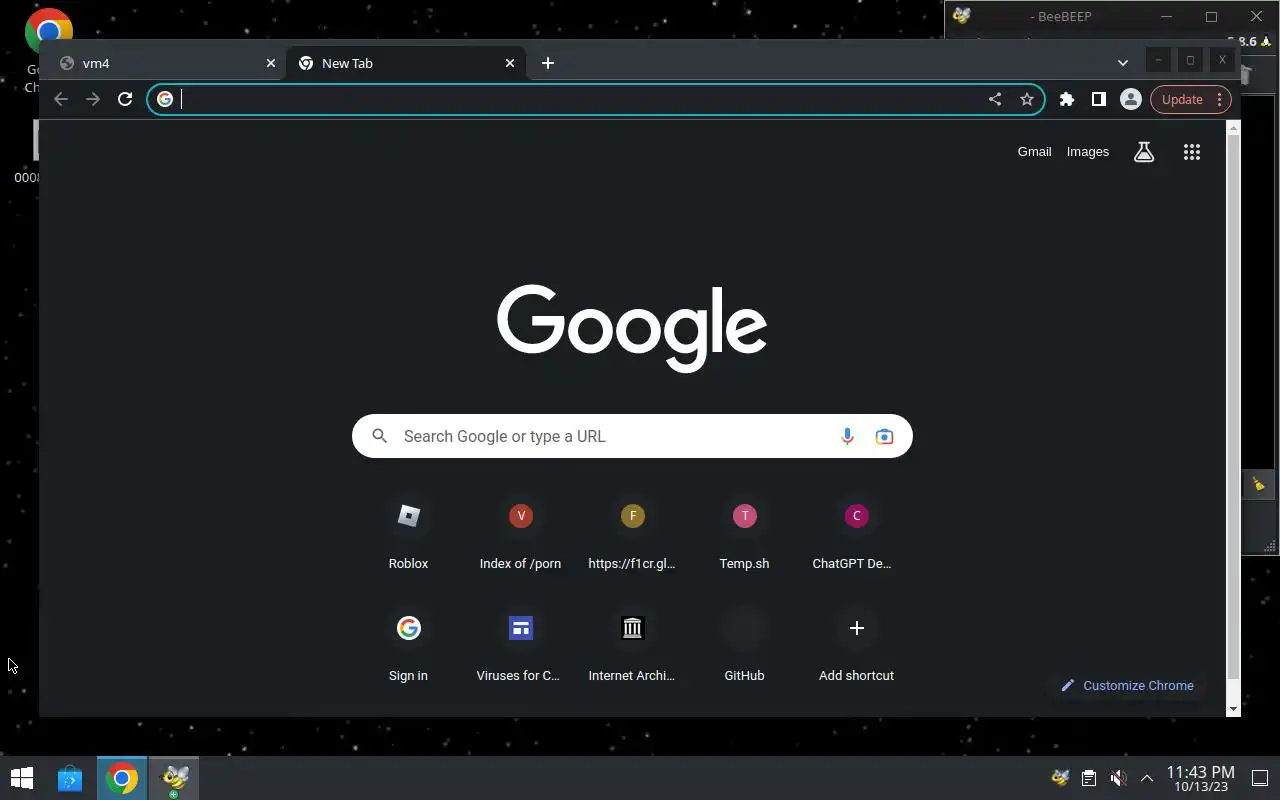Click the scrollbar down arrow
This screenshot has width=1280, height=800.
1233,709
